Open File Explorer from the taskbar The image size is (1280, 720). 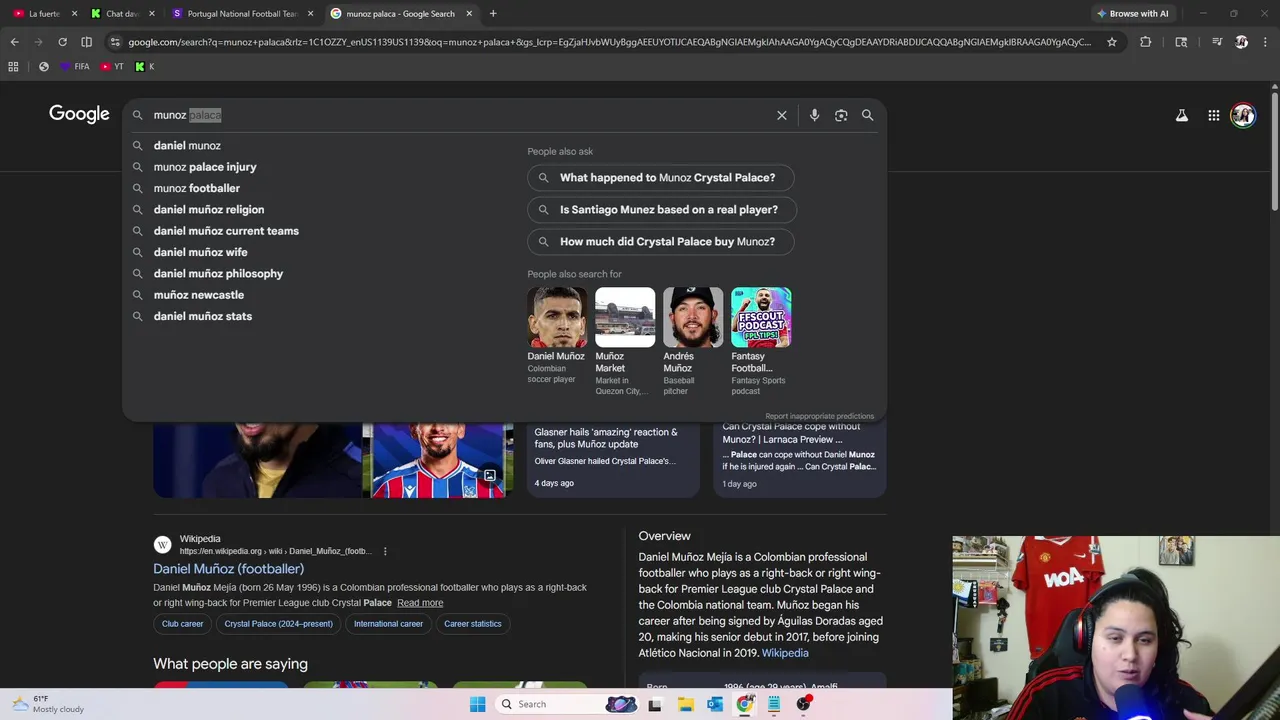[685, 704]
